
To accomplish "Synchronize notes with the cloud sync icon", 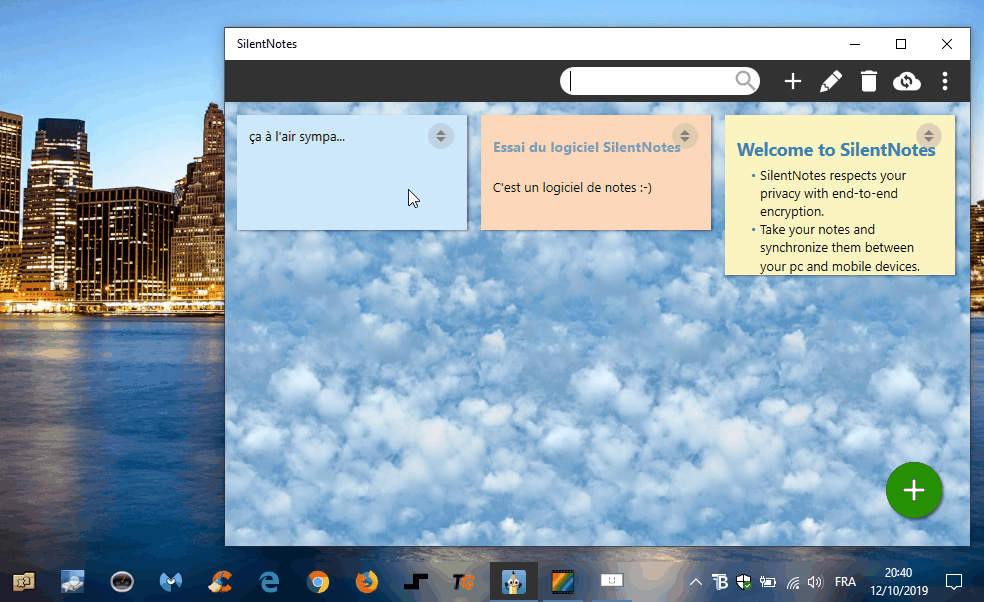I will click(907, 81).
